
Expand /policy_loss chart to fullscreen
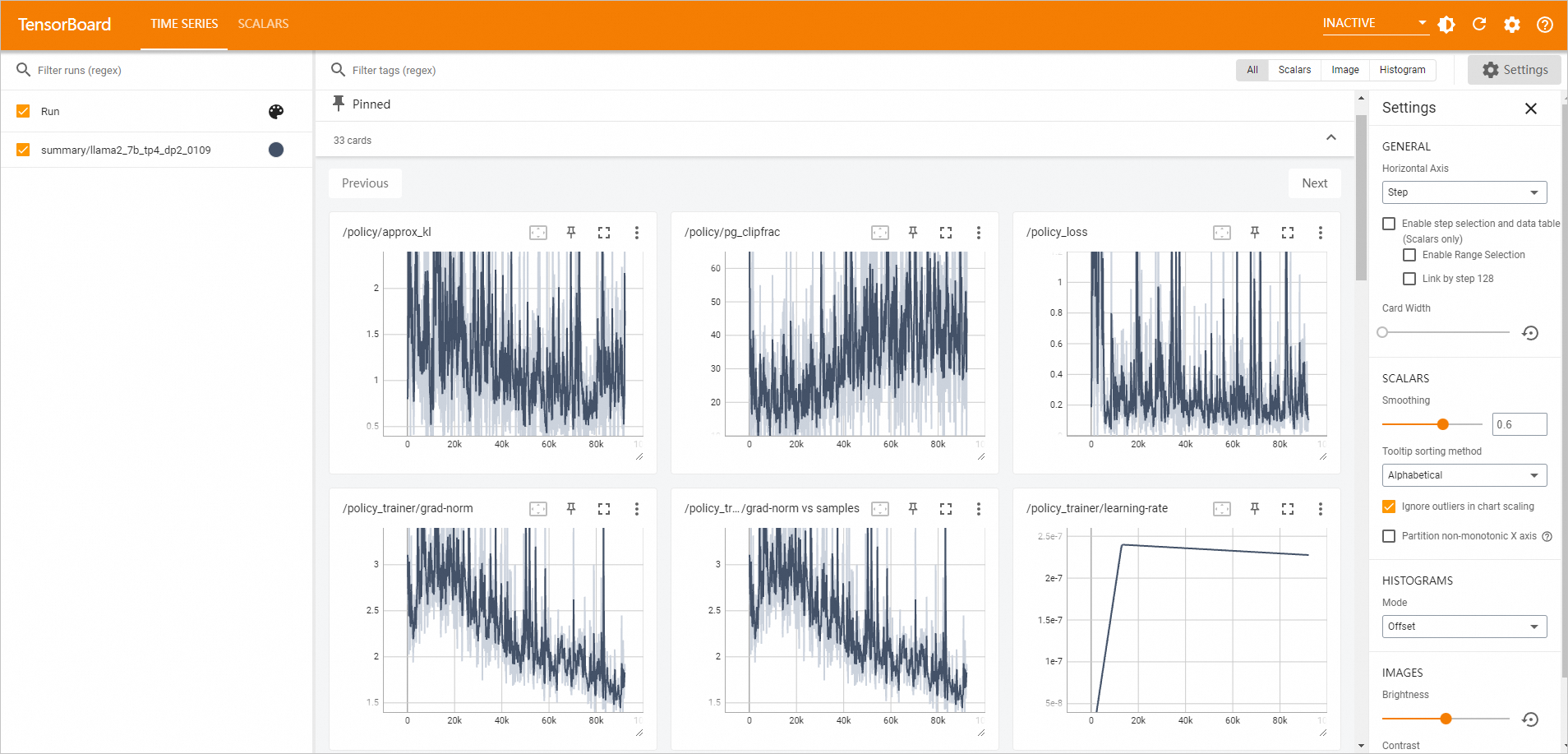pyautogui.click(x=1288, y=233)
